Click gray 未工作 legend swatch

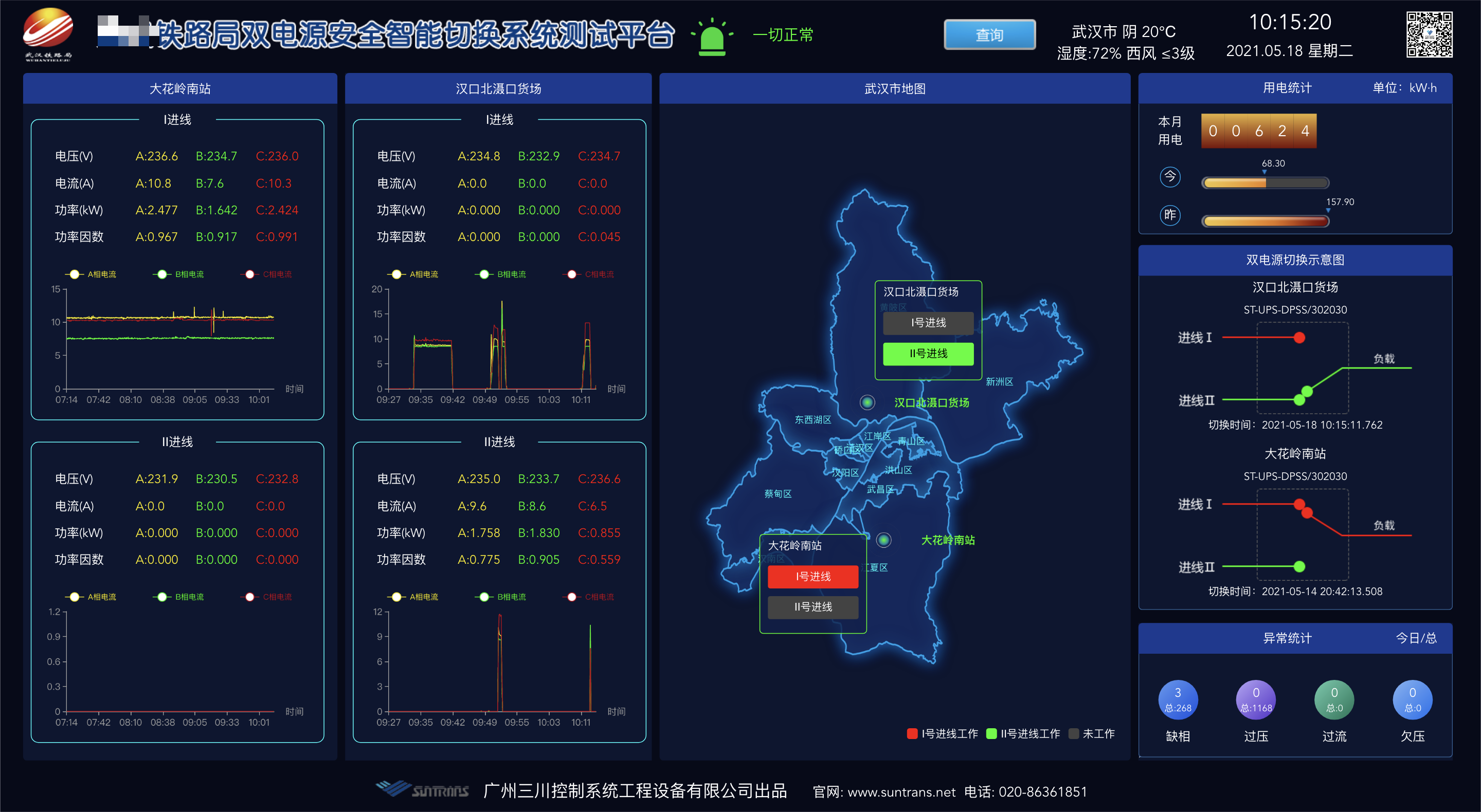pyautogui.click(x=1073, y=734)
